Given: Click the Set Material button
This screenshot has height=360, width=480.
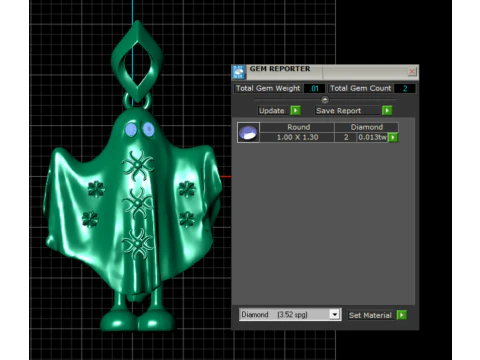Looking at the screenshot, I should (370, 315).
